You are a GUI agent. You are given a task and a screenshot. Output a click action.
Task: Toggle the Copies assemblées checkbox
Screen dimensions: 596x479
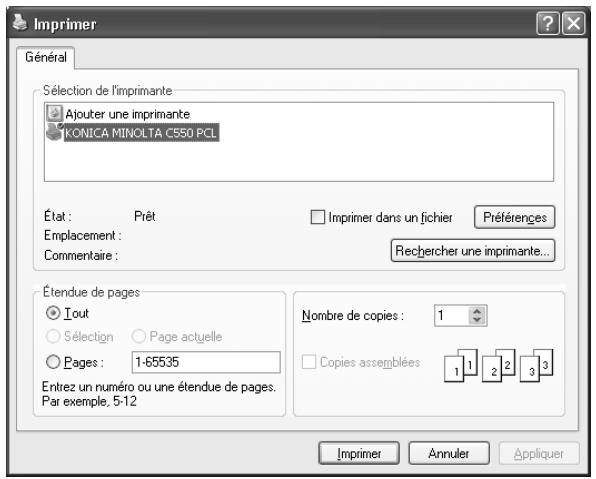click(309, 362)
